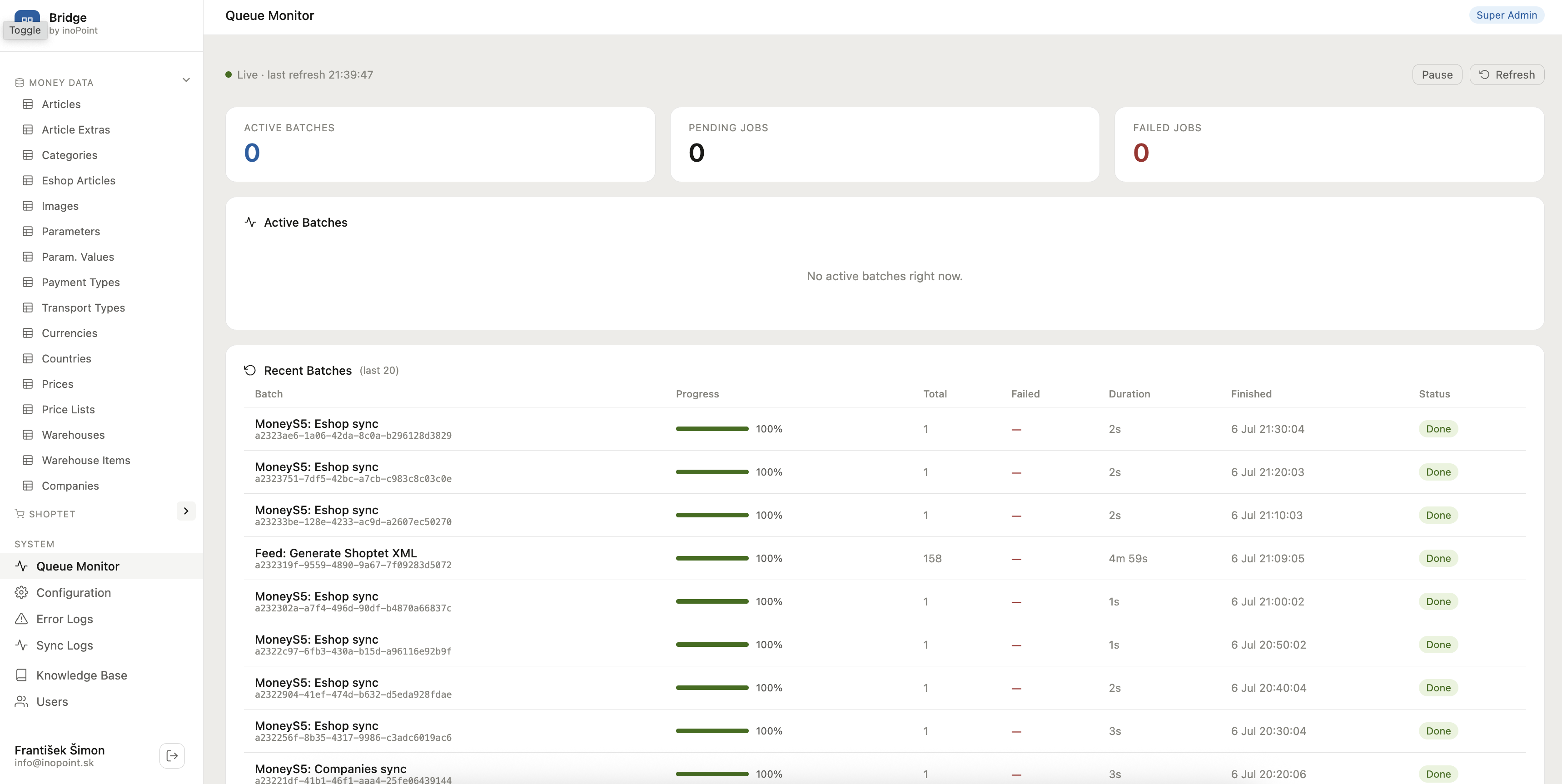Screen dimensions: 1562x784
Task: Open Error Logs warning triangle icon
Action: click(22, 619)
